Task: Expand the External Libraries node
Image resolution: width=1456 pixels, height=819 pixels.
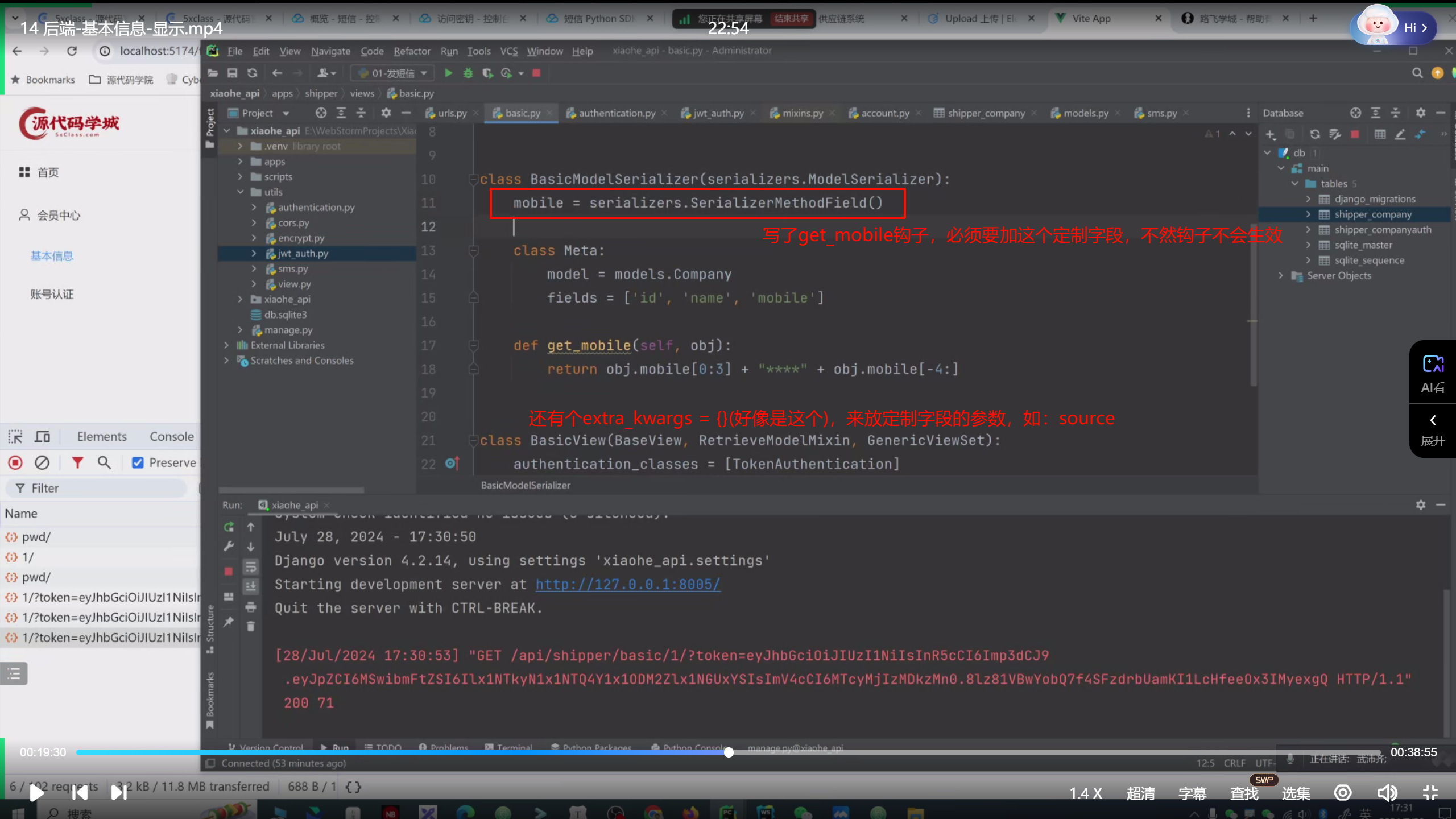Action: point(226,345)
